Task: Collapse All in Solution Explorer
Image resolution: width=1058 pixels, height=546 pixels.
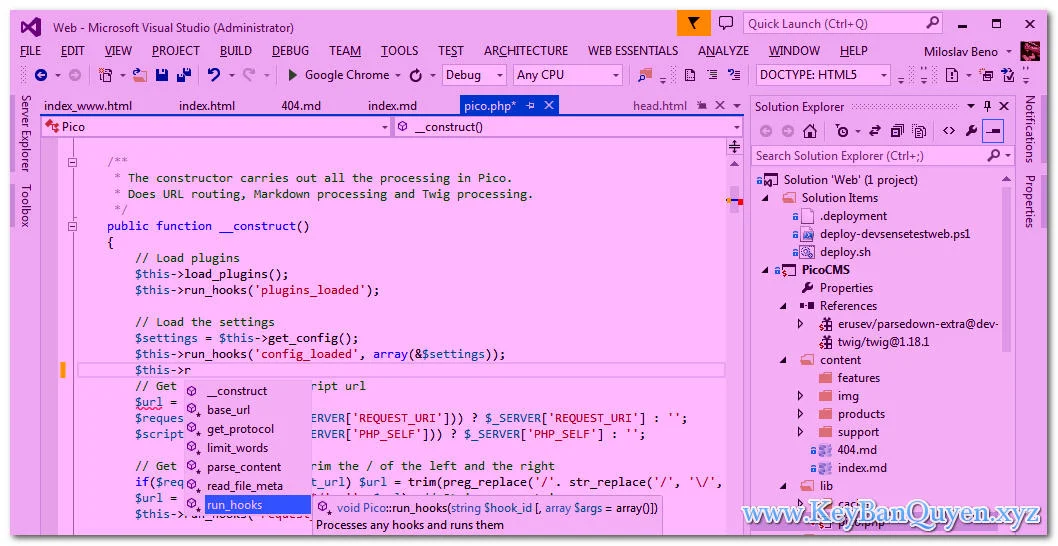Action: point(897,131)
